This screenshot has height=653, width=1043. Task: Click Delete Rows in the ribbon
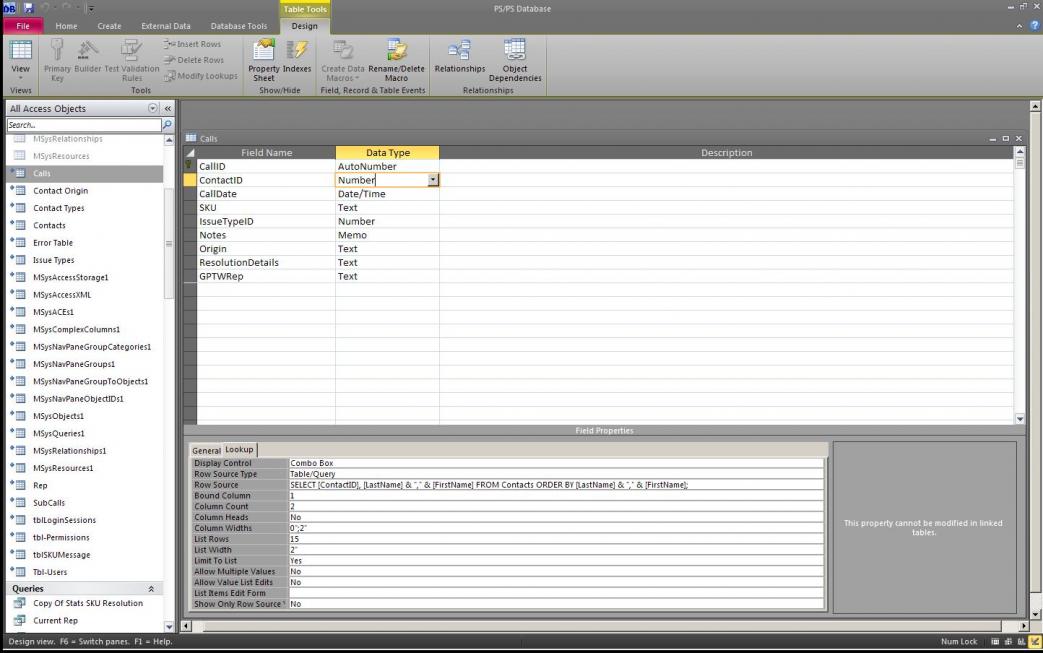click(194, 60)
